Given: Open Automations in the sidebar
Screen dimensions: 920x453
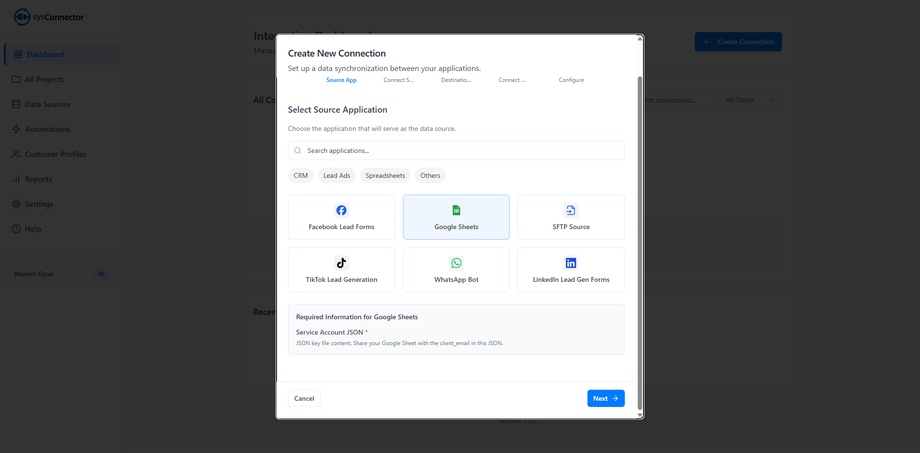Looking at the screenshot, I should 61,129.
